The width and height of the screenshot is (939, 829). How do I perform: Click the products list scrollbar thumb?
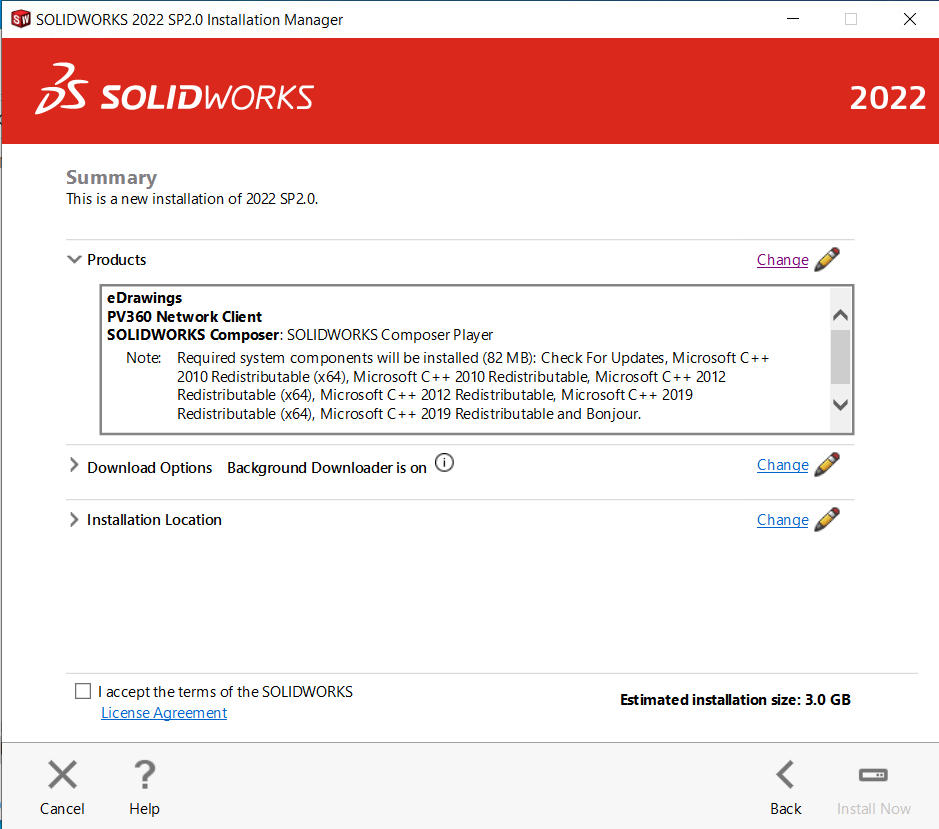(840, 357)
